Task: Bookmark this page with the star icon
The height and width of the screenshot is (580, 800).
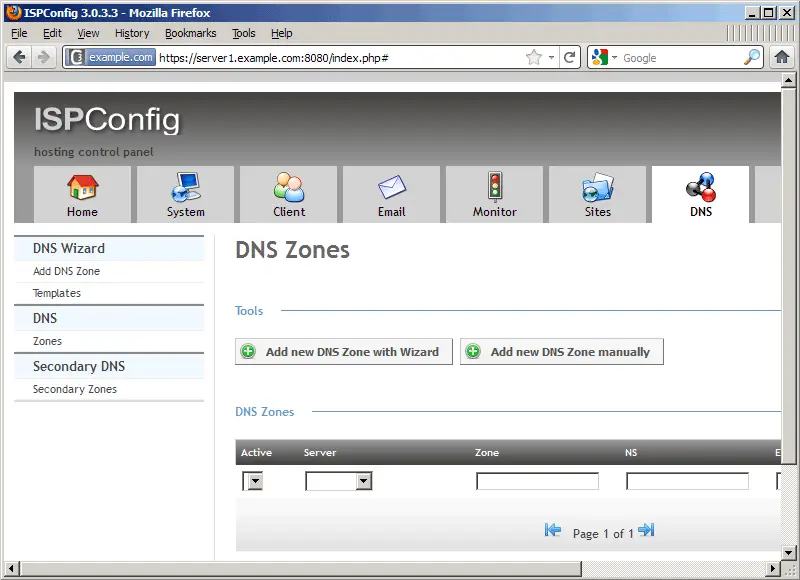Action: coord(534,57)
